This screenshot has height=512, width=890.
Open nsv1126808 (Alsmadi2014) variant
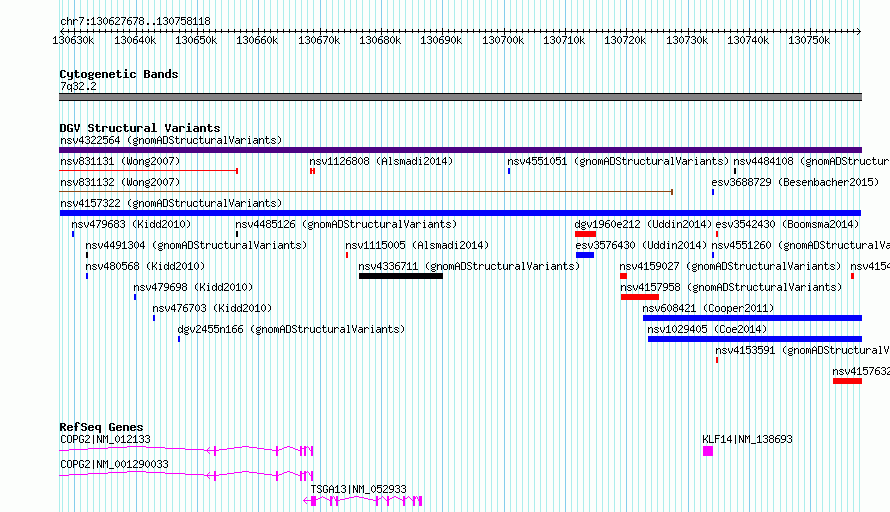[381, 161]
